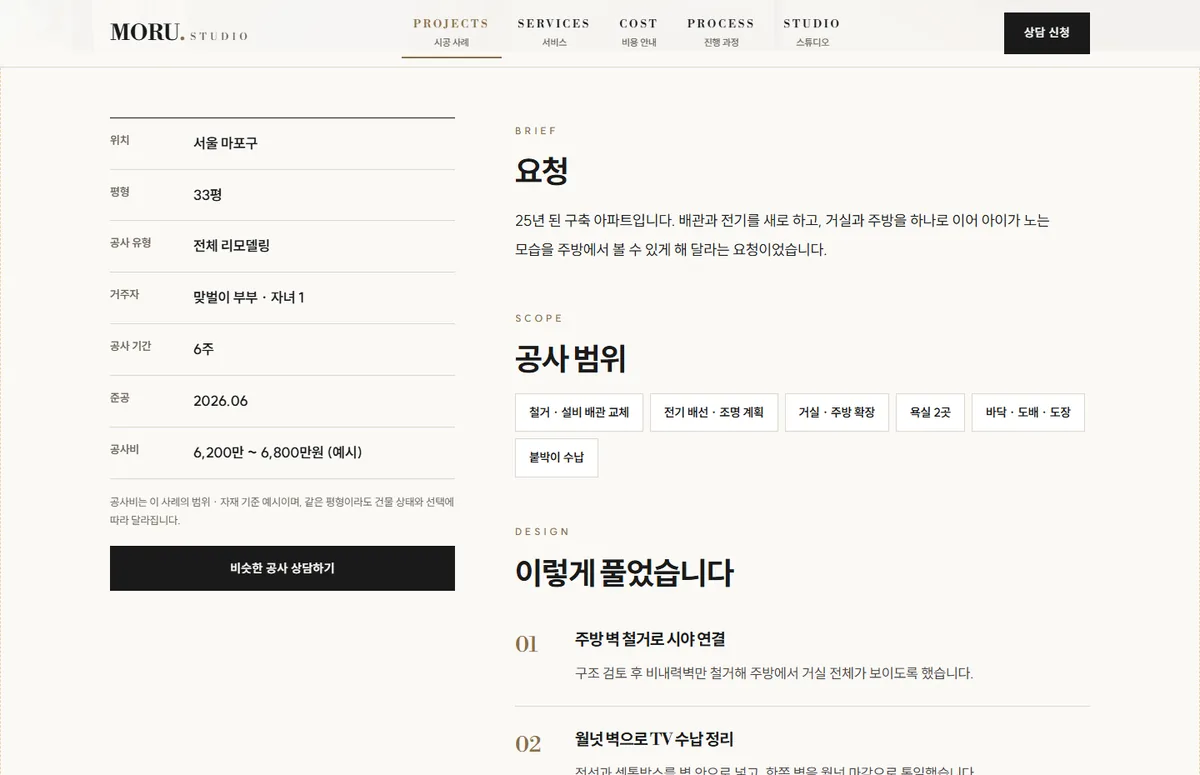This screenshot has width=1200, height=775.
Task: Click the 이렇게 풀었습니다 heading
Action: tap(625, 573)
